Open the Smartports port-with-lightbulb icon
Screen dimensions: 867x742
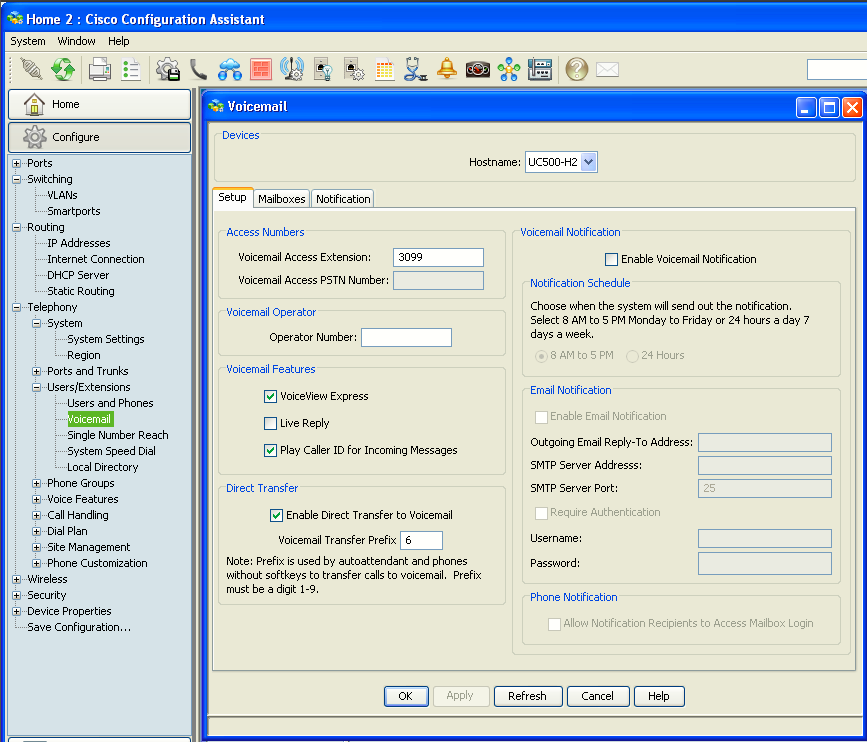[323, 70]
